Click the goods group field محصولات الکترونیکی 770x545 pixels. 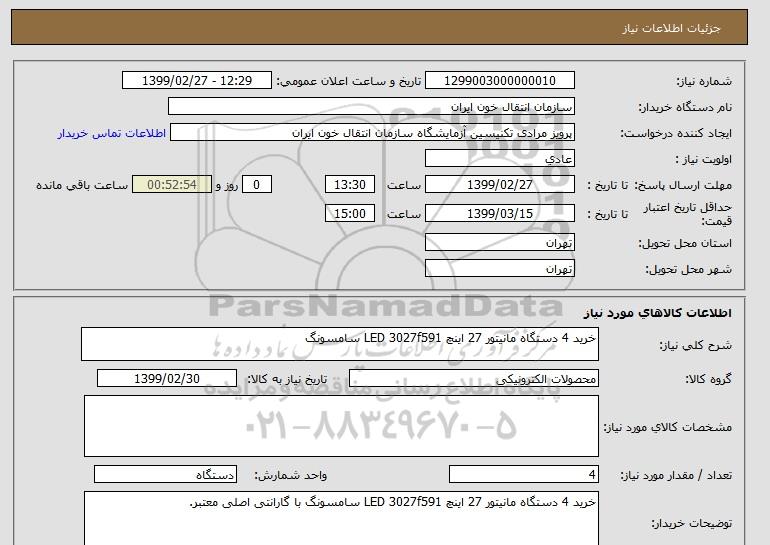tap(473, 379)
